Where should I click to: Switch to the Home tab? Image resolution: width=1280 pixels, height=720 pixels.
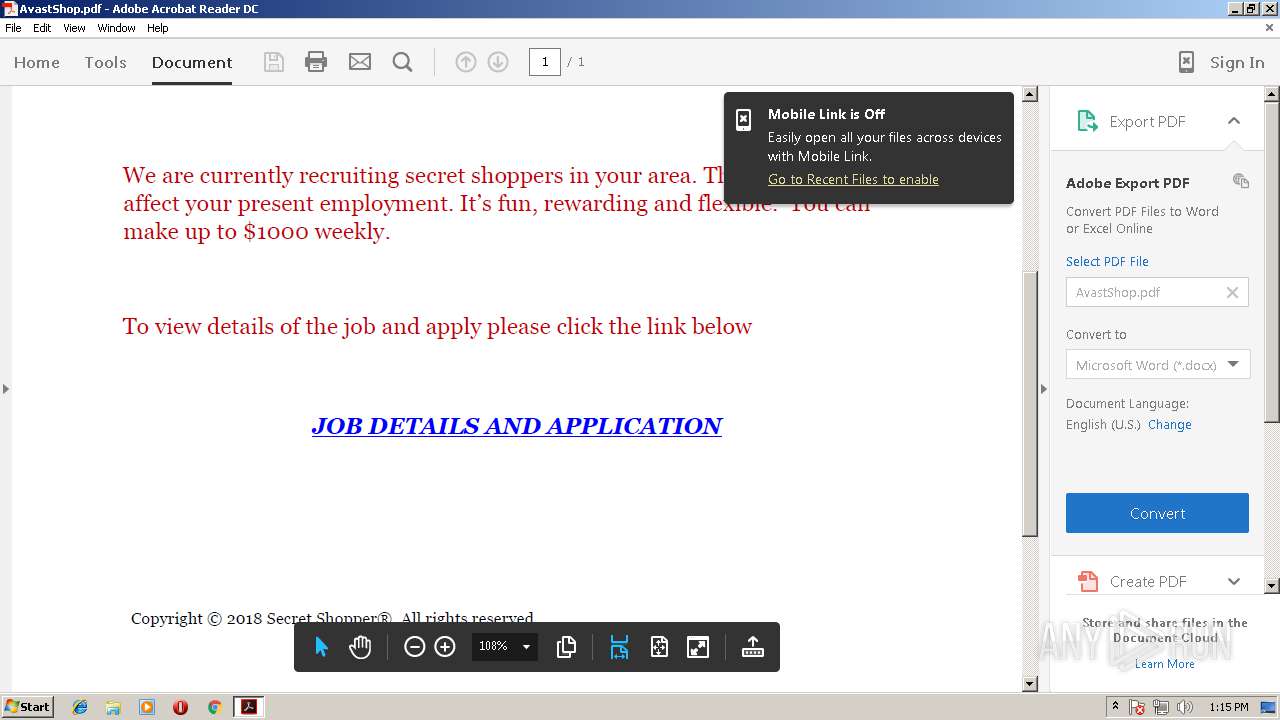(37, 62)
